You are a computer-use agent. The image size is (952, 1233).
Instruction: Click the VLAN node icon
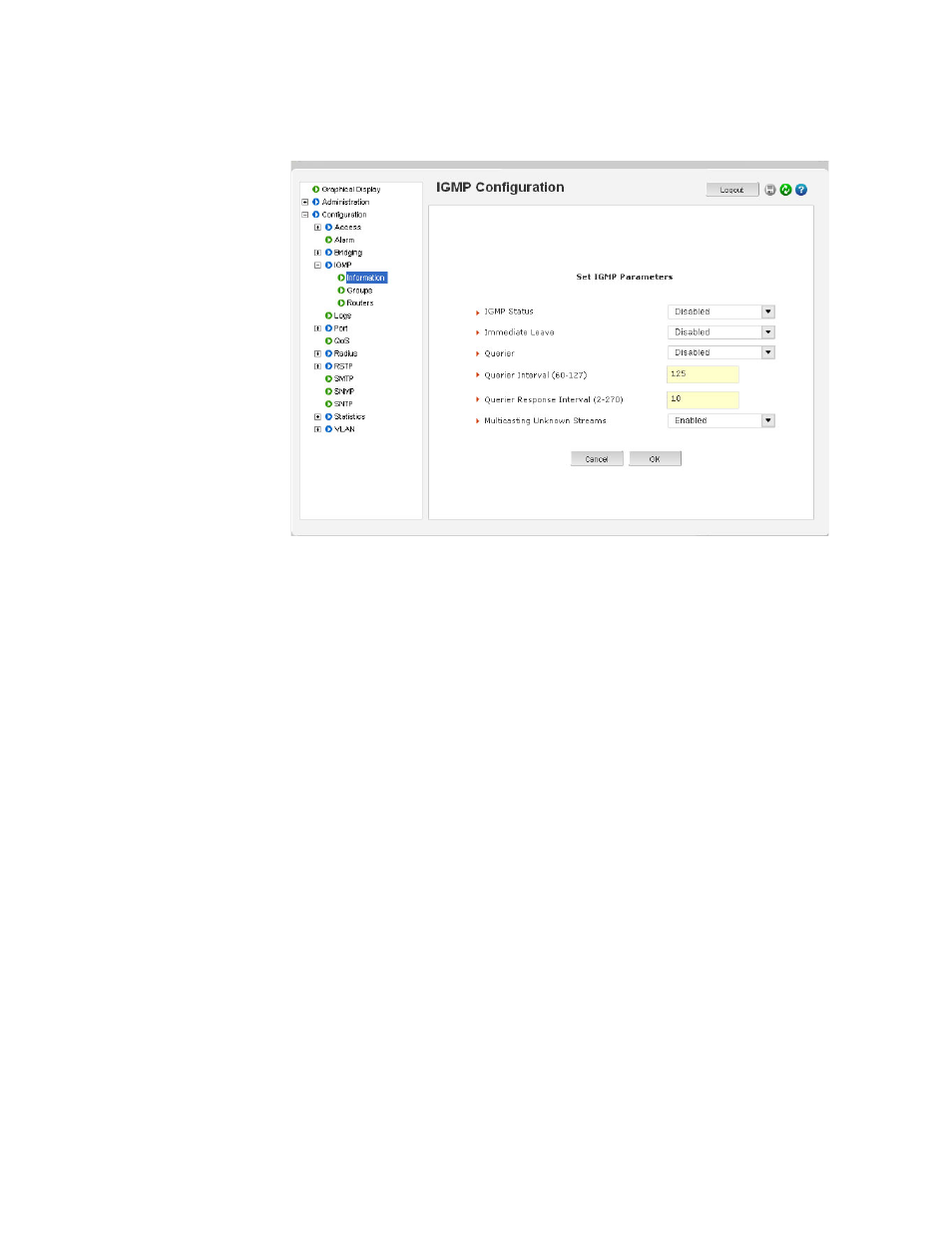click(329, 429)
